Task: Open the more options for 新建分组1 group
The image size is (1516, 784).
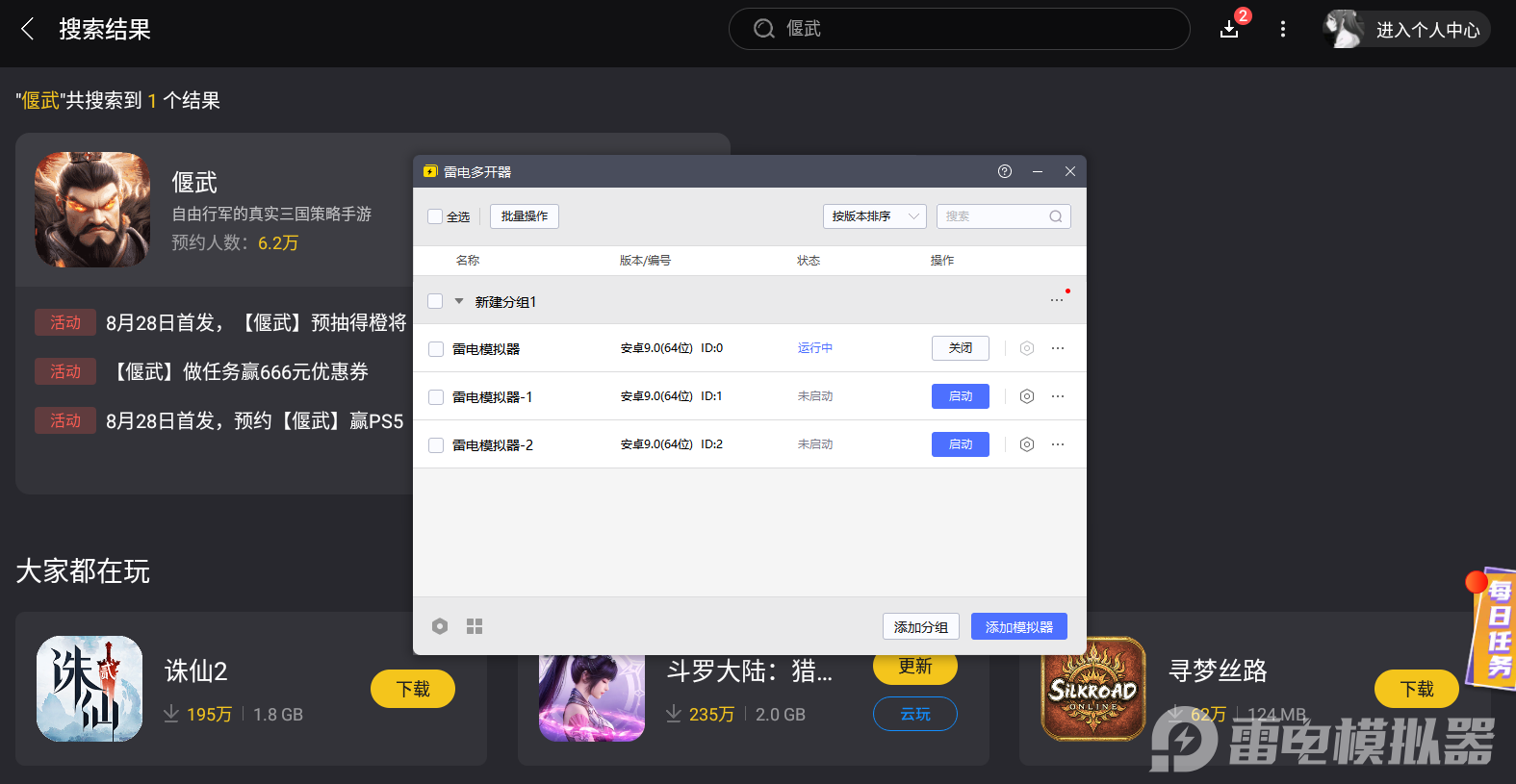Action: (1057, 300)
